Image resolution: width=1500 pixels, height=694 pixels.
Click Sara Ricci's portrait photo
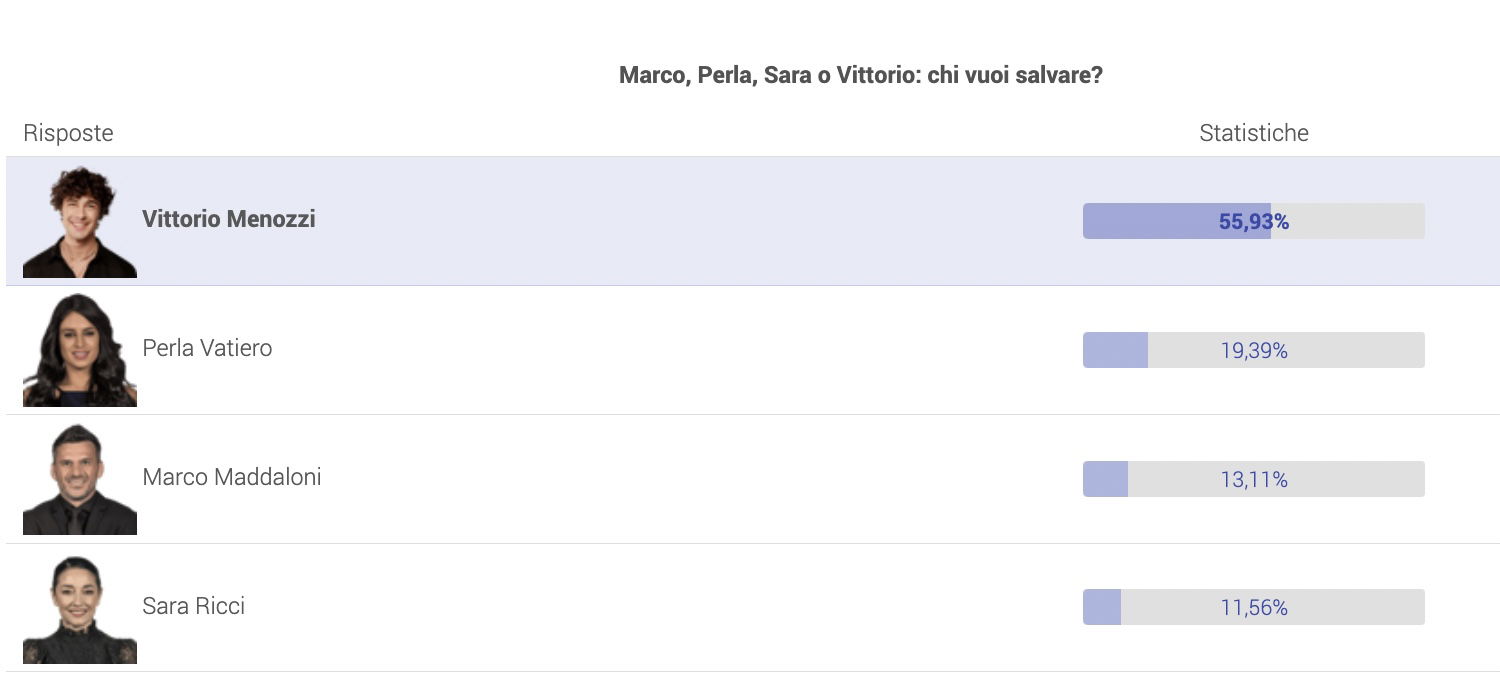click(x=80, y=608)
